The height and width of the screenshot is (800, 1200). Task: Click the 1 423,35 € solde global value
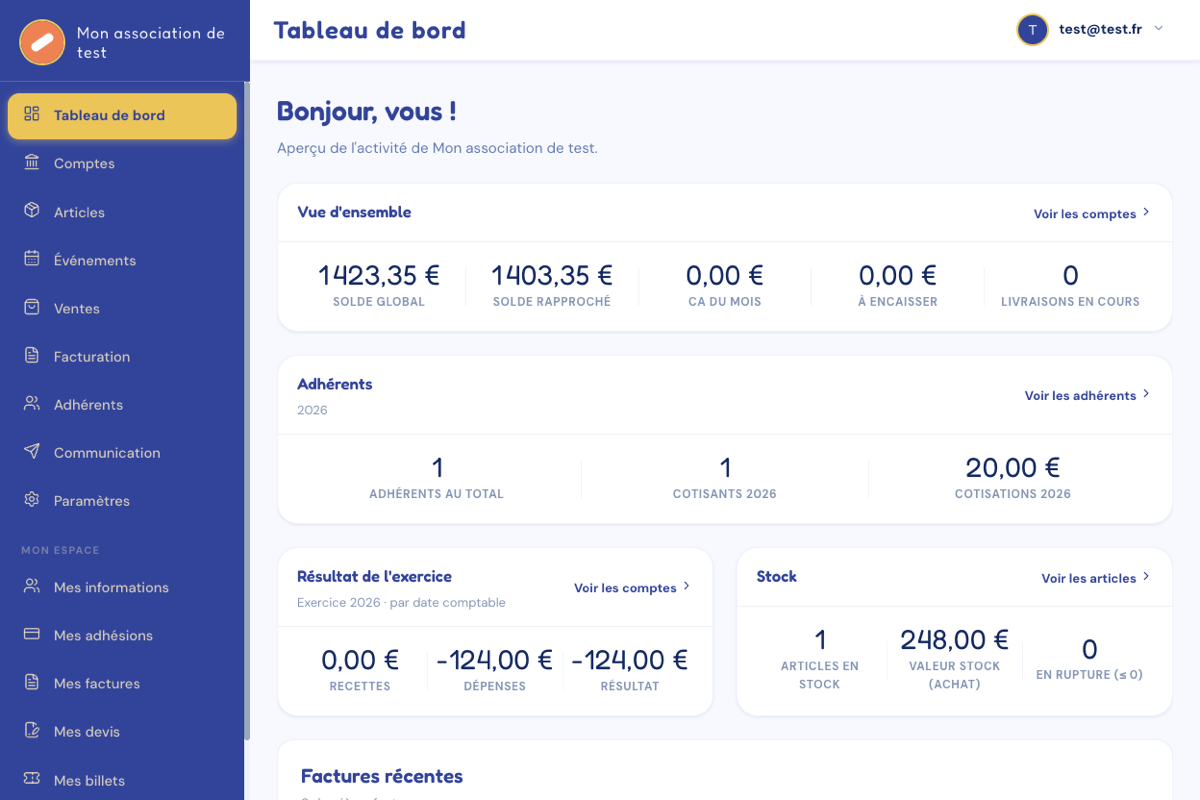coord(379,275)
